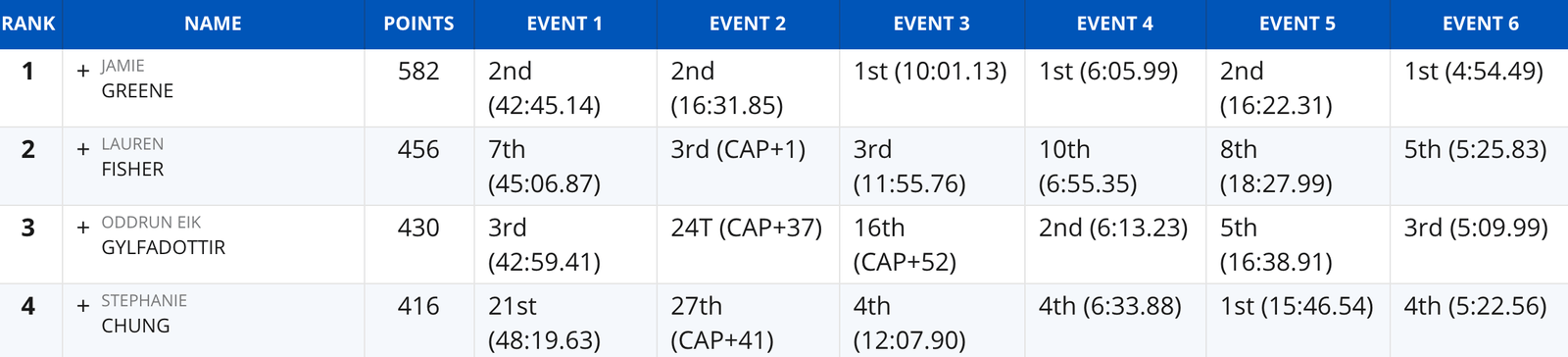Sort by the POINTS column header
Viewport: 1568px width, 357px height.
click(x=418, y=24)
